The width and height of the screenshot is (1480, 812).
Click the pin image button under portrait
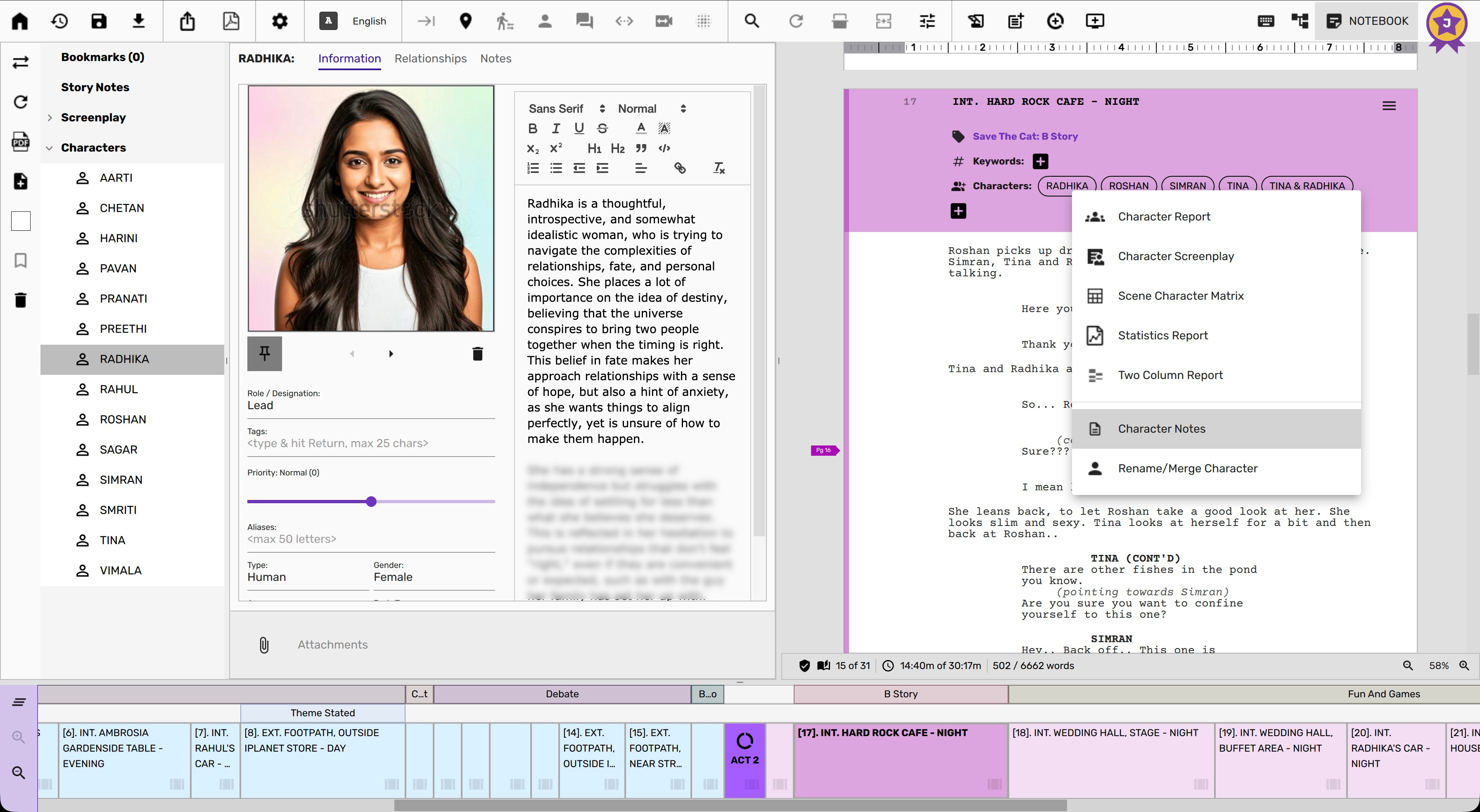(x=264, y=353)
